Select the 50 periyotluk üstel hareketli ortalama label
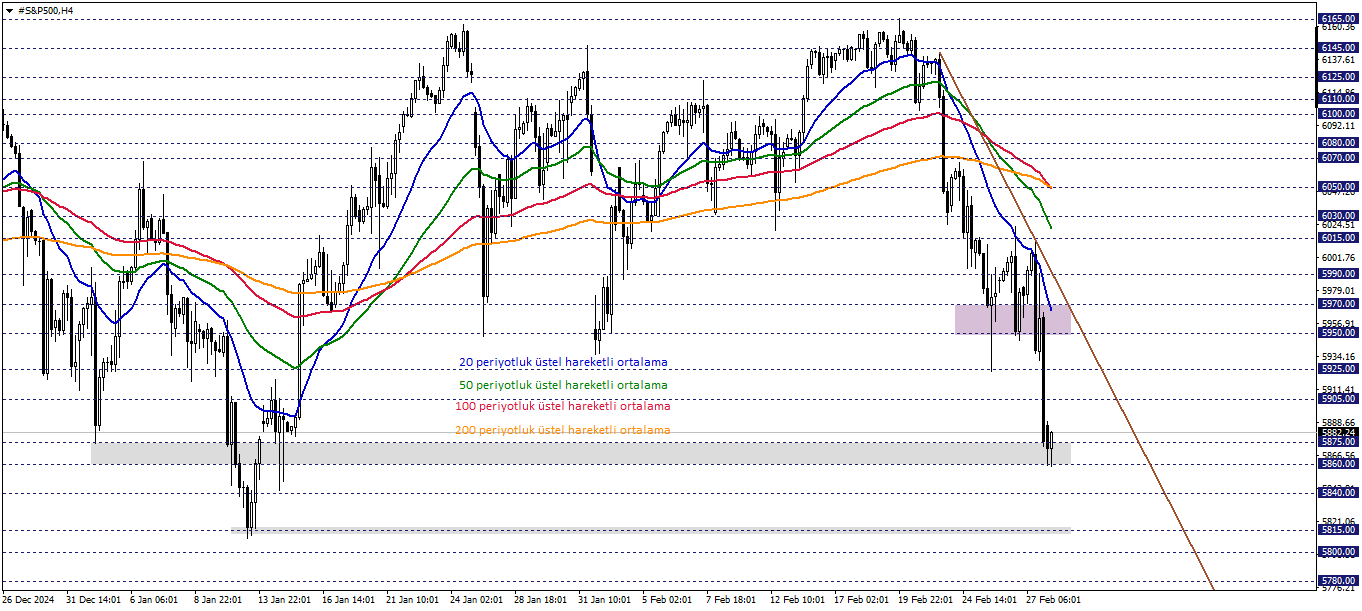The height and width of the screenshot is (611, 1362). point(563,384)
